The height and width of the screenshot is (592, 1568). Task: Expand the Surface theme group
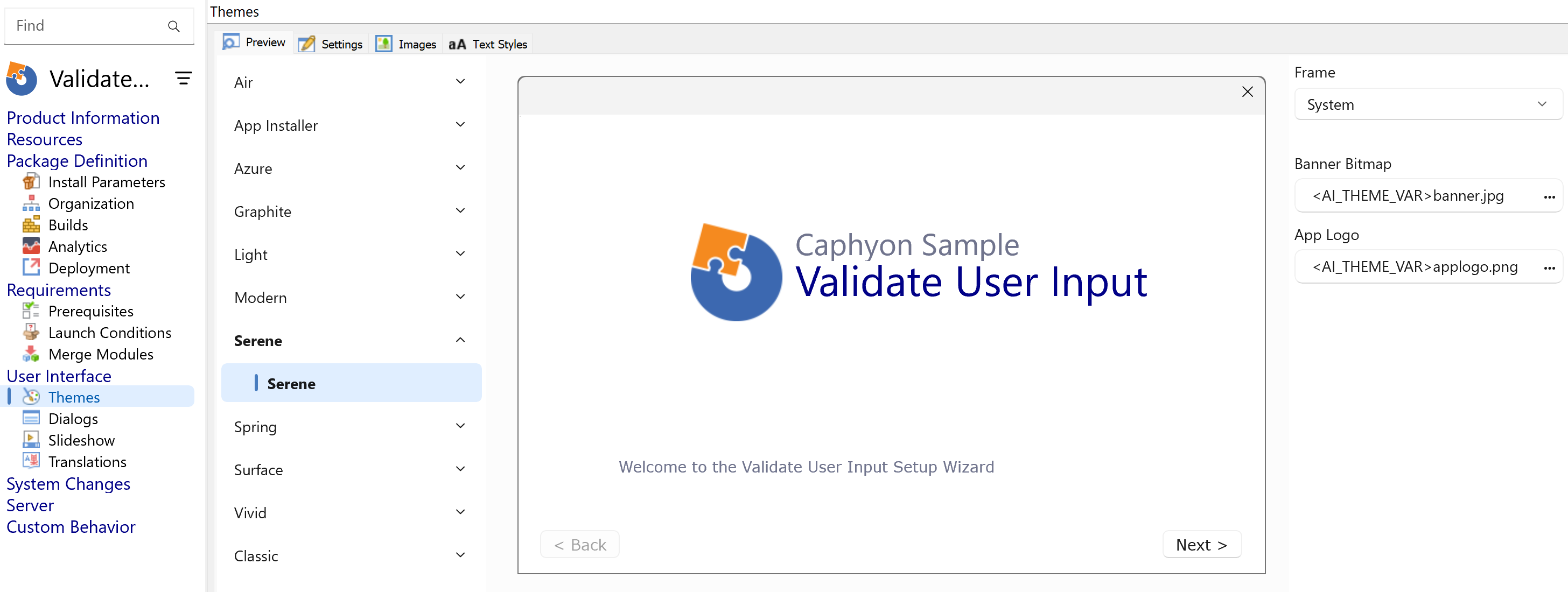point(460,469)
